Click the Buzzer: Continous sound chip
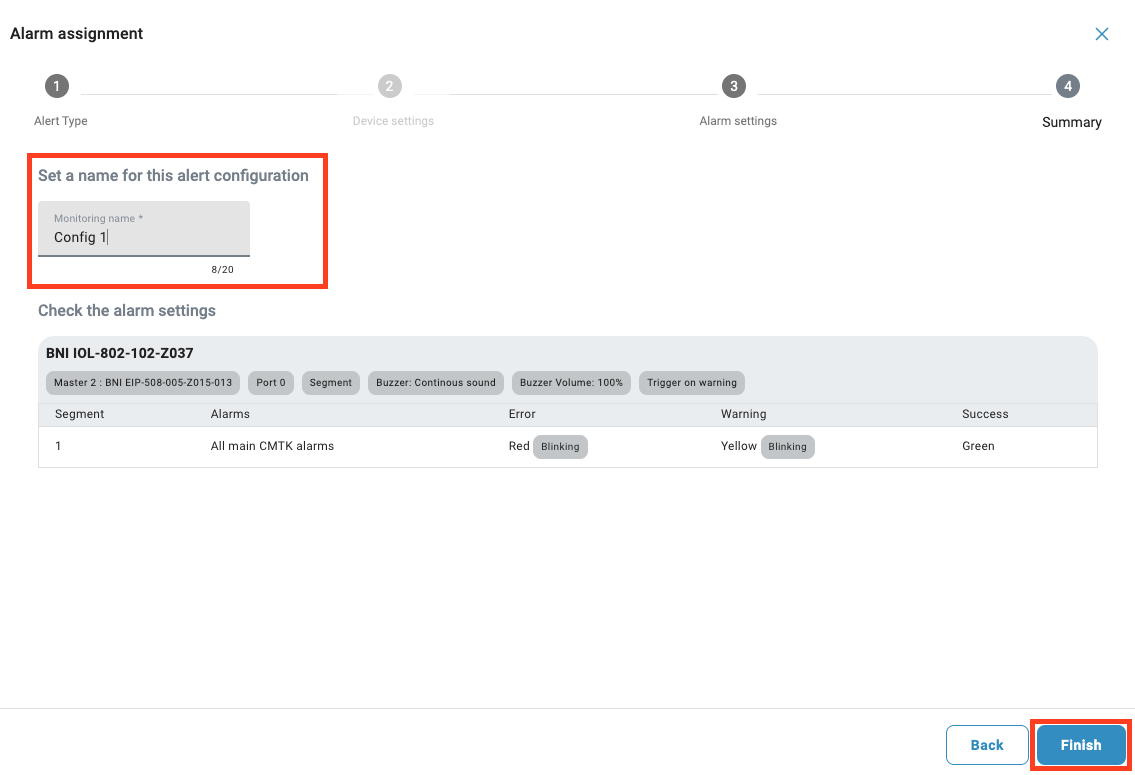 tap(436, 382)
